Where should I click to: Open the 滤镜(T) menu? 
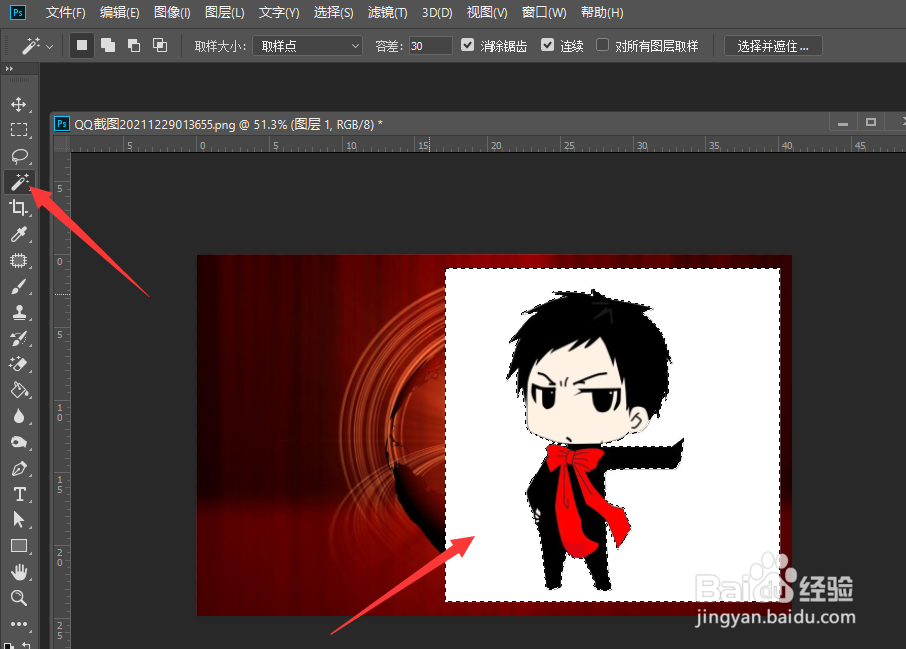point(388,12)
